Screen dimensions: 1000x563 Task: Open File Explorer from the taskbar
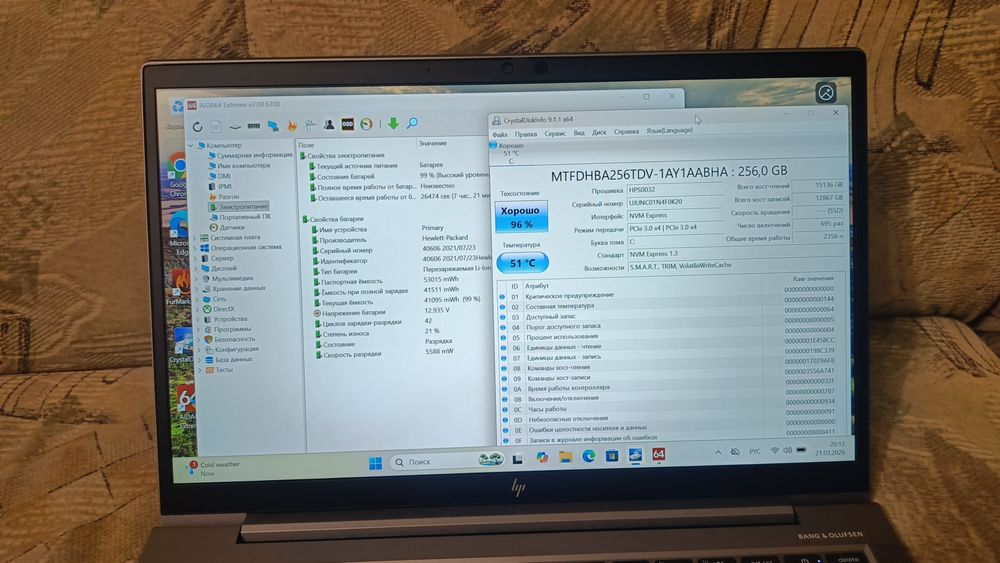pyautogui.click(x=565, y=457)
